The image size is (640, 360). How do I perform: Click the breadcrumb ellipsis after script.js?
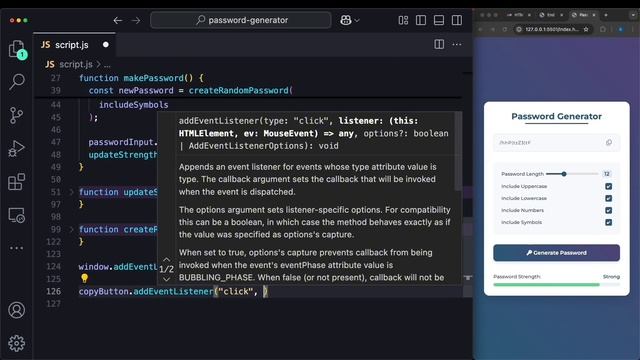[x=107, y=64]
